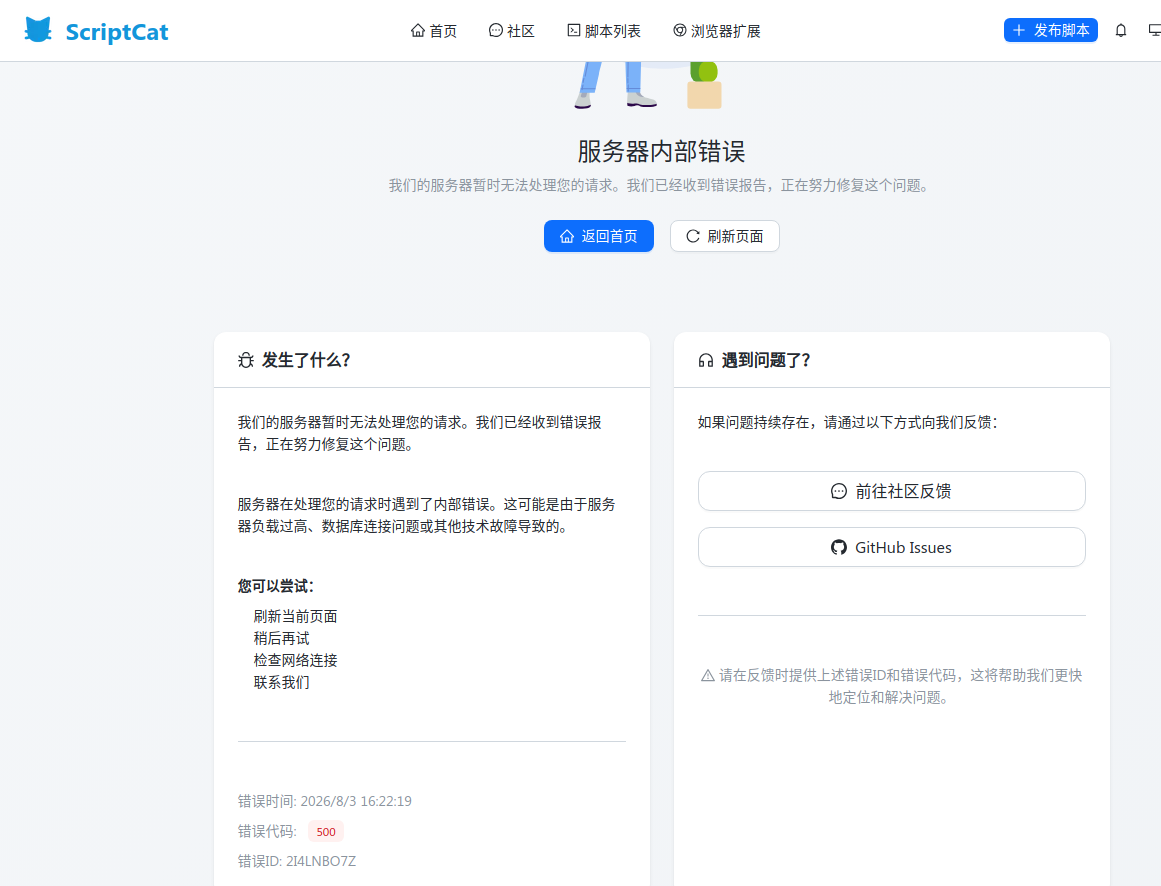Click the 如果问题持续存在 feedback prompt text
Viewport: 1161px width, 886px height.
click(x=848, y=423)
